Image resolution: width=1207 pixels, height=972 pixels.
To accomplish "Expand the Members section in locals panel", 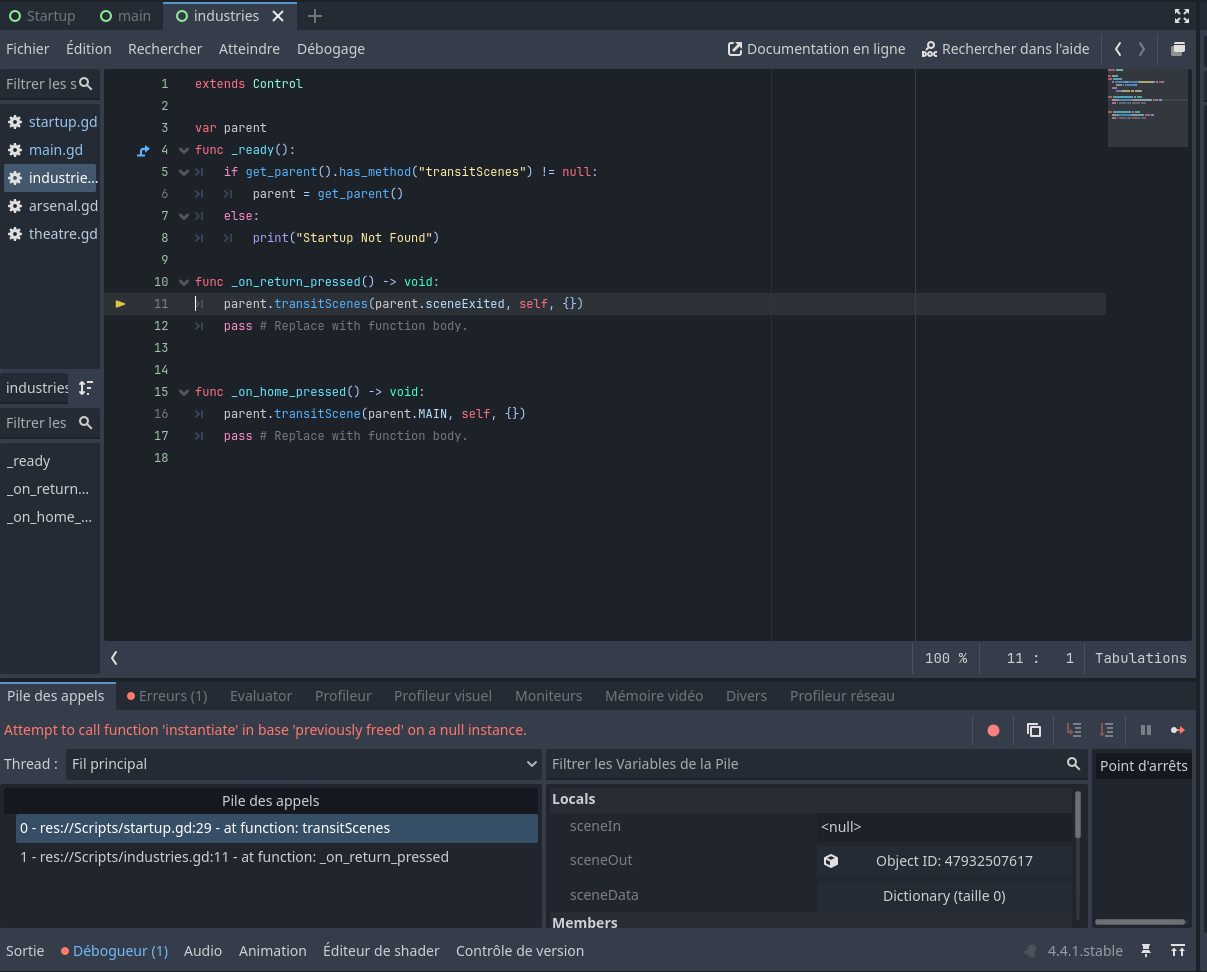I will click(585, 922).
